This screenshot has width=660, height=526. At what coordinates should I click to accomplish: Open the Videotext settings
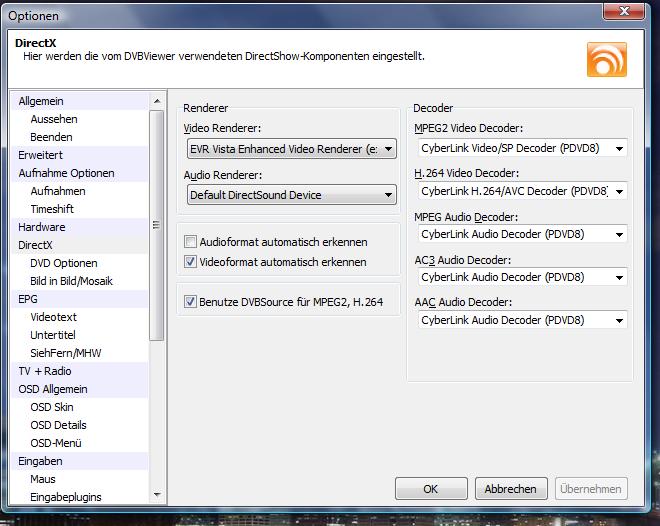(x=53, y=317)
